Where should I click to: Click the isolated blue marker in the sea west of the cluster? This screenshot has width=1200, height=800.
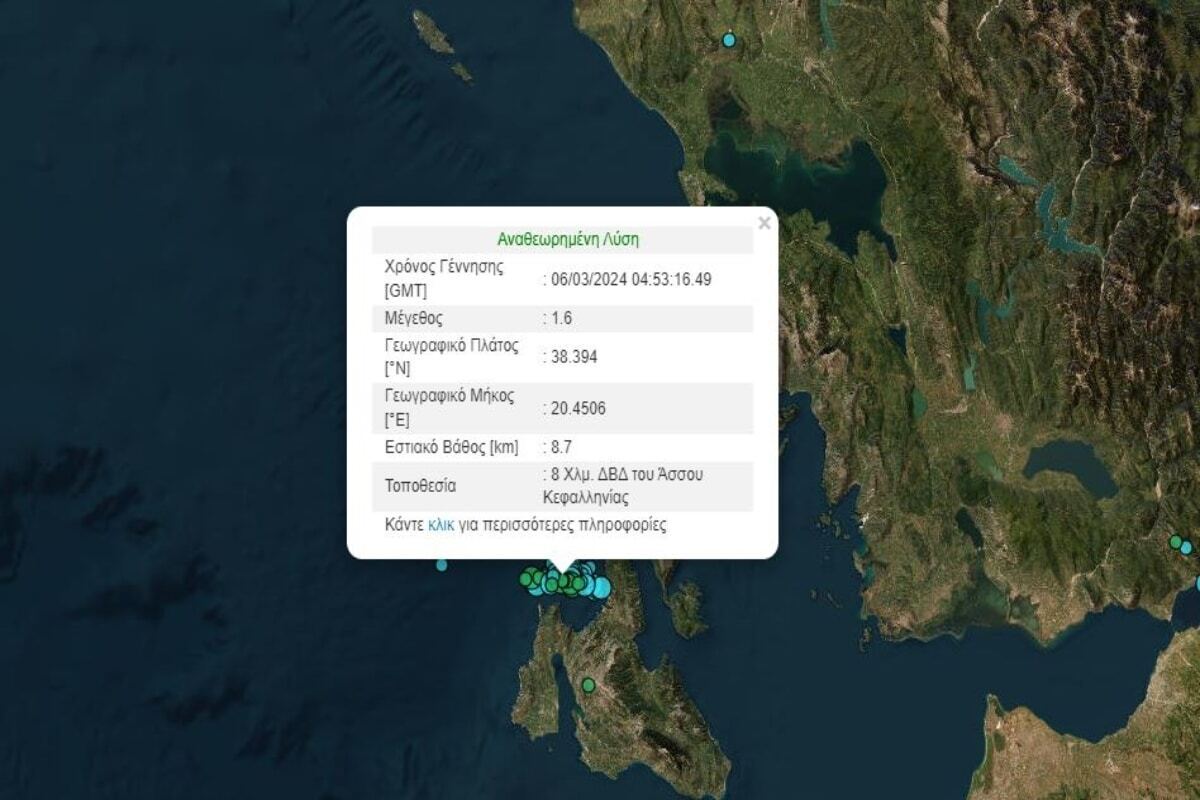coord(441,565)
